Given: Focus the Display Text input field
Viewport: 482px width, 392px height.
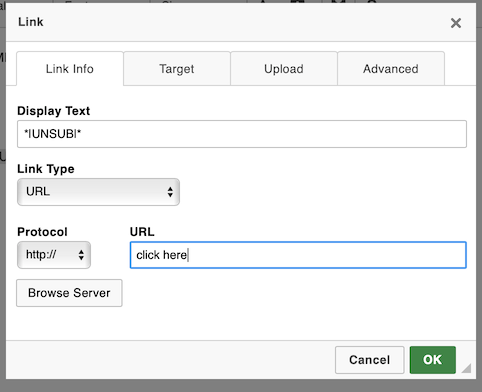Looking at the screenshot, I should (242, 134).
